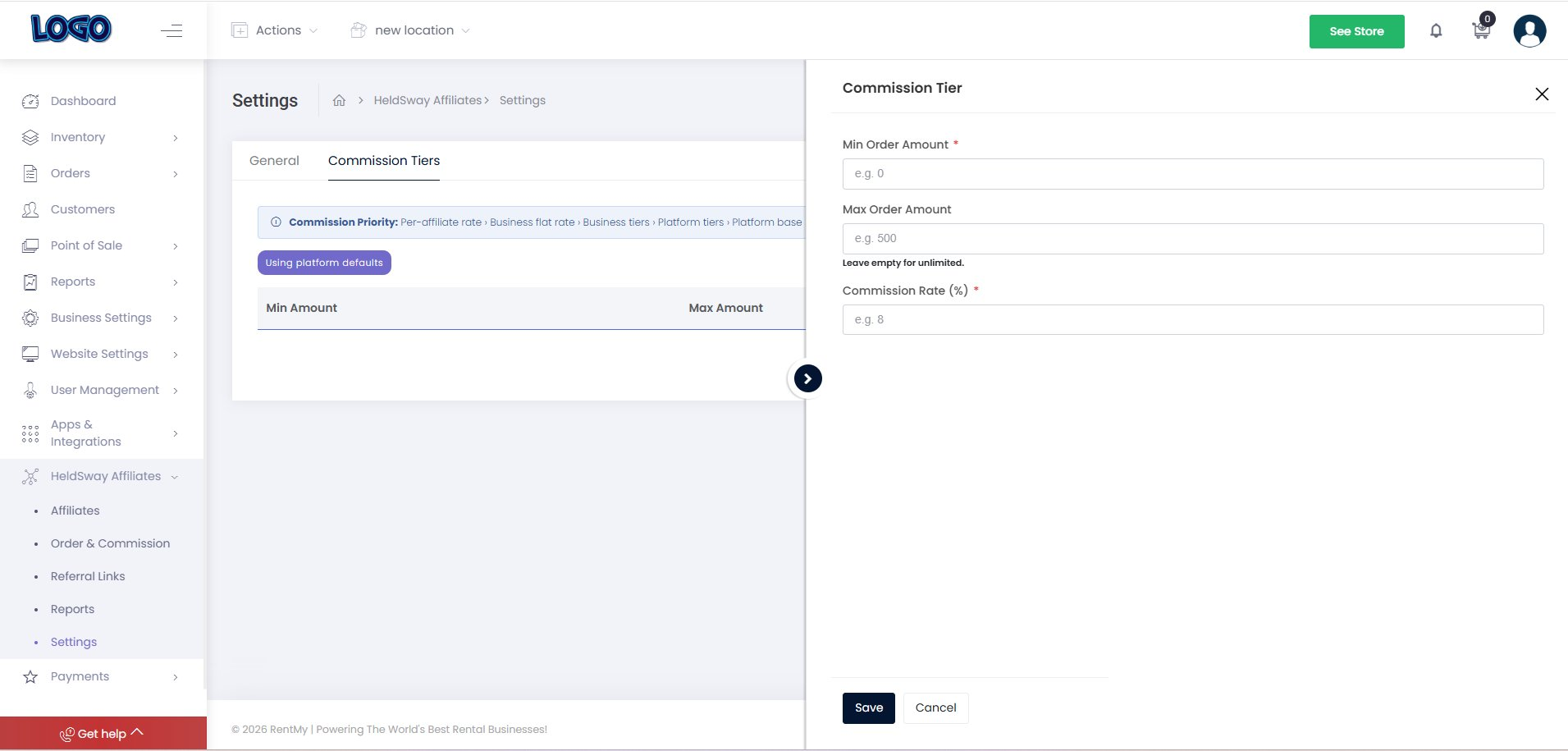Click the Payments star icon
This screenshot has width=1568, height=751.
30,676
